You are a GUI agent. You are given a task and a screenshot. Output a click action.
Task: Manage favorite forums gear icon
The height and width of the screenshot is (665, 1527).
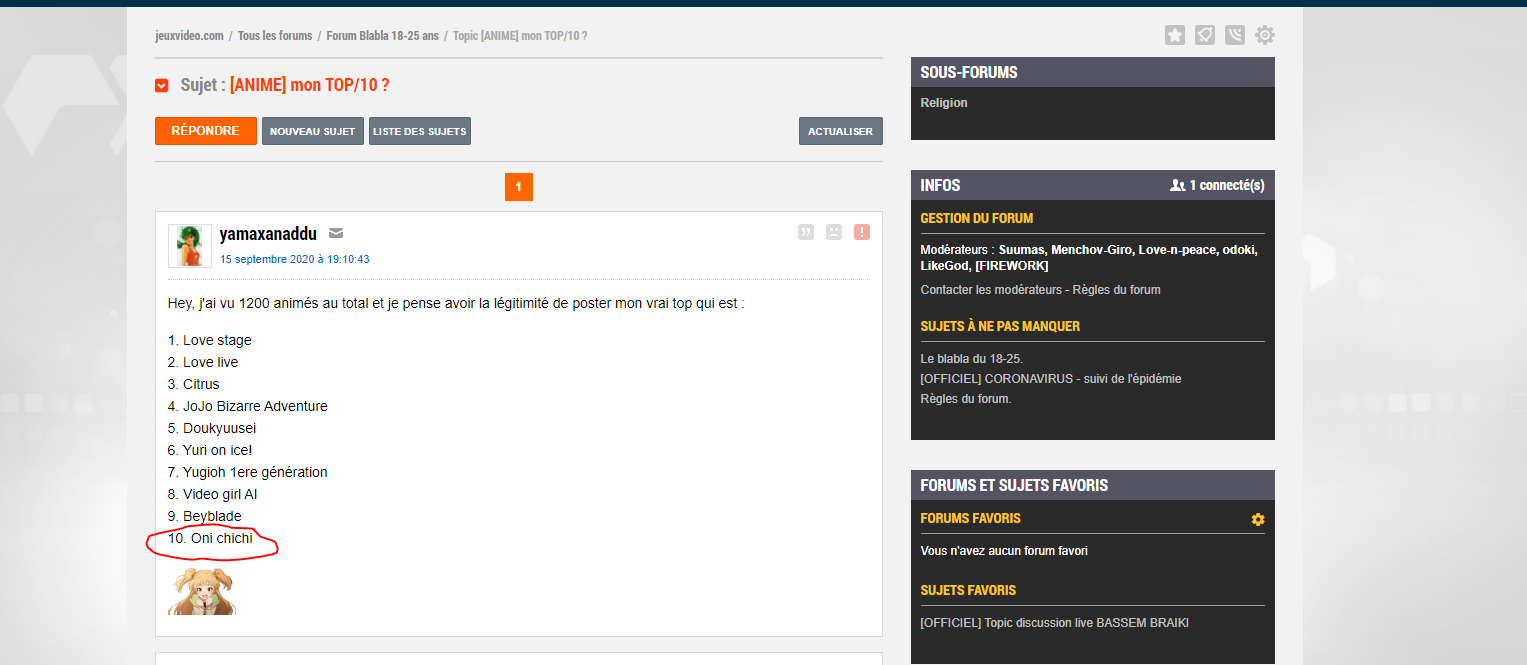[1258, 520]
